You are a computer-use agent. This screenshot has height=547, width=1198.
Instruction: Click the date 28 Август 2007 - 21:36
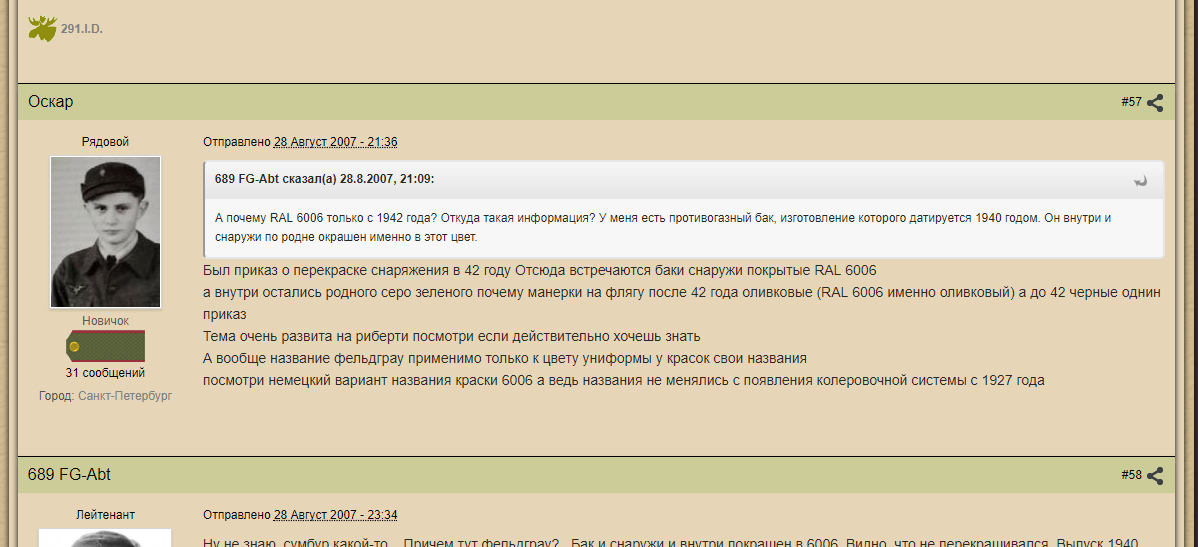click(335, 142)
